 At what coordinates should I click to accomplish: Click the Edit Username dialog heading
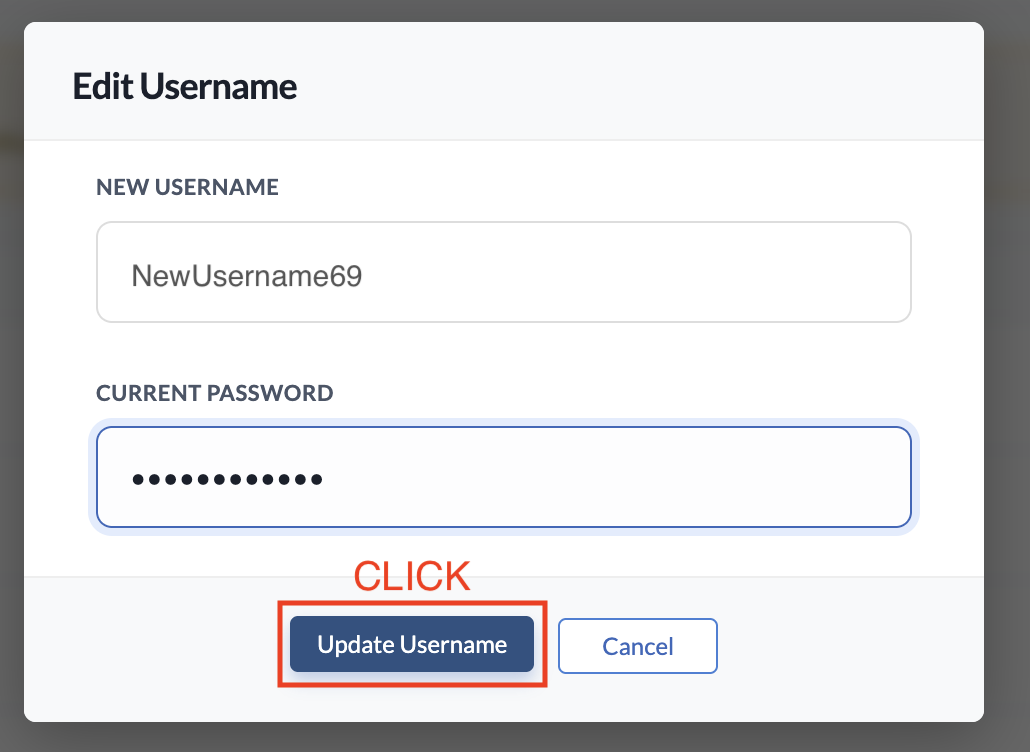[185, 87]
